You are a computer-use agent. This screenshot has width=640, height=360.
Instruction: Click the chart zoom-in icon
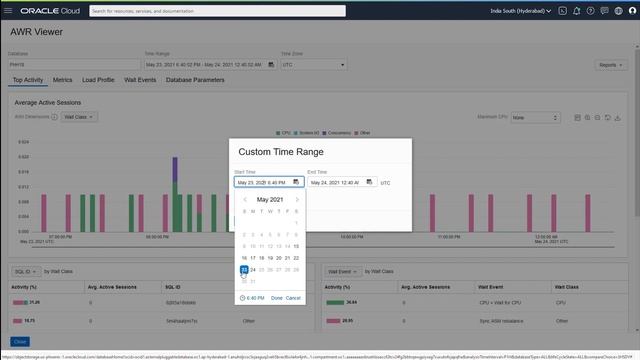coord(587,118)
